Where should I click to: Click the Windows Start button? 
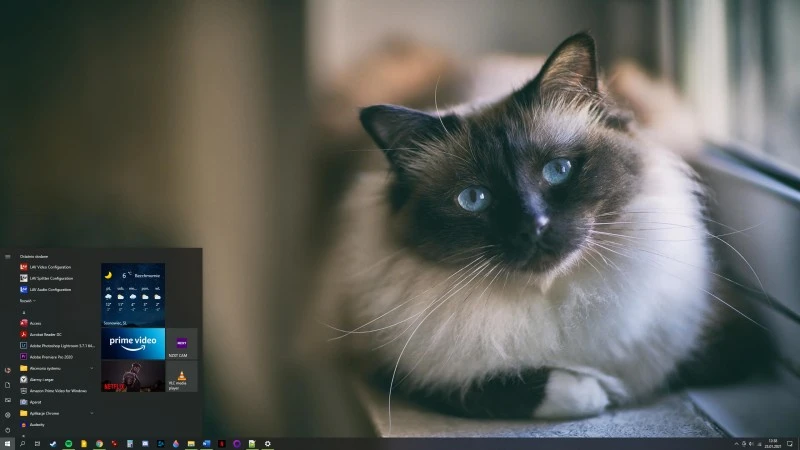(7, 444)
